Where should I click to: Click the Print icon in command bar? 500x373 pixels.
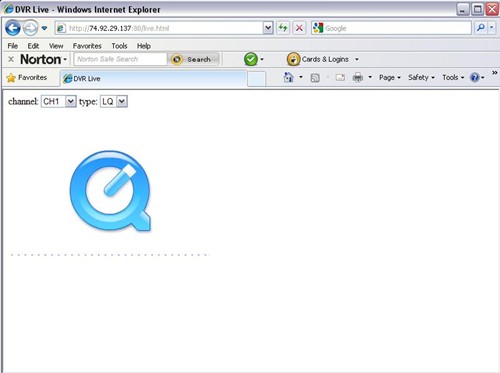click(x=358, y=77)
